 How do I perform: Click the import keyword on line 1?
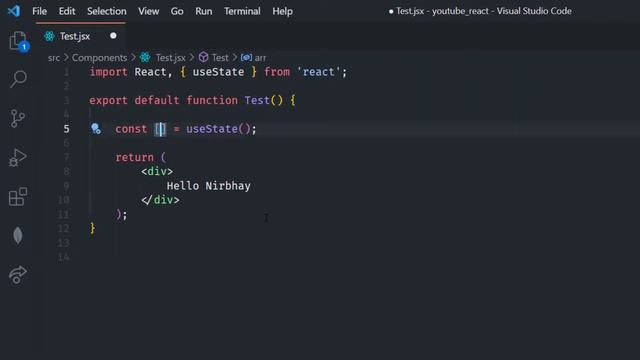pos(109,72)
